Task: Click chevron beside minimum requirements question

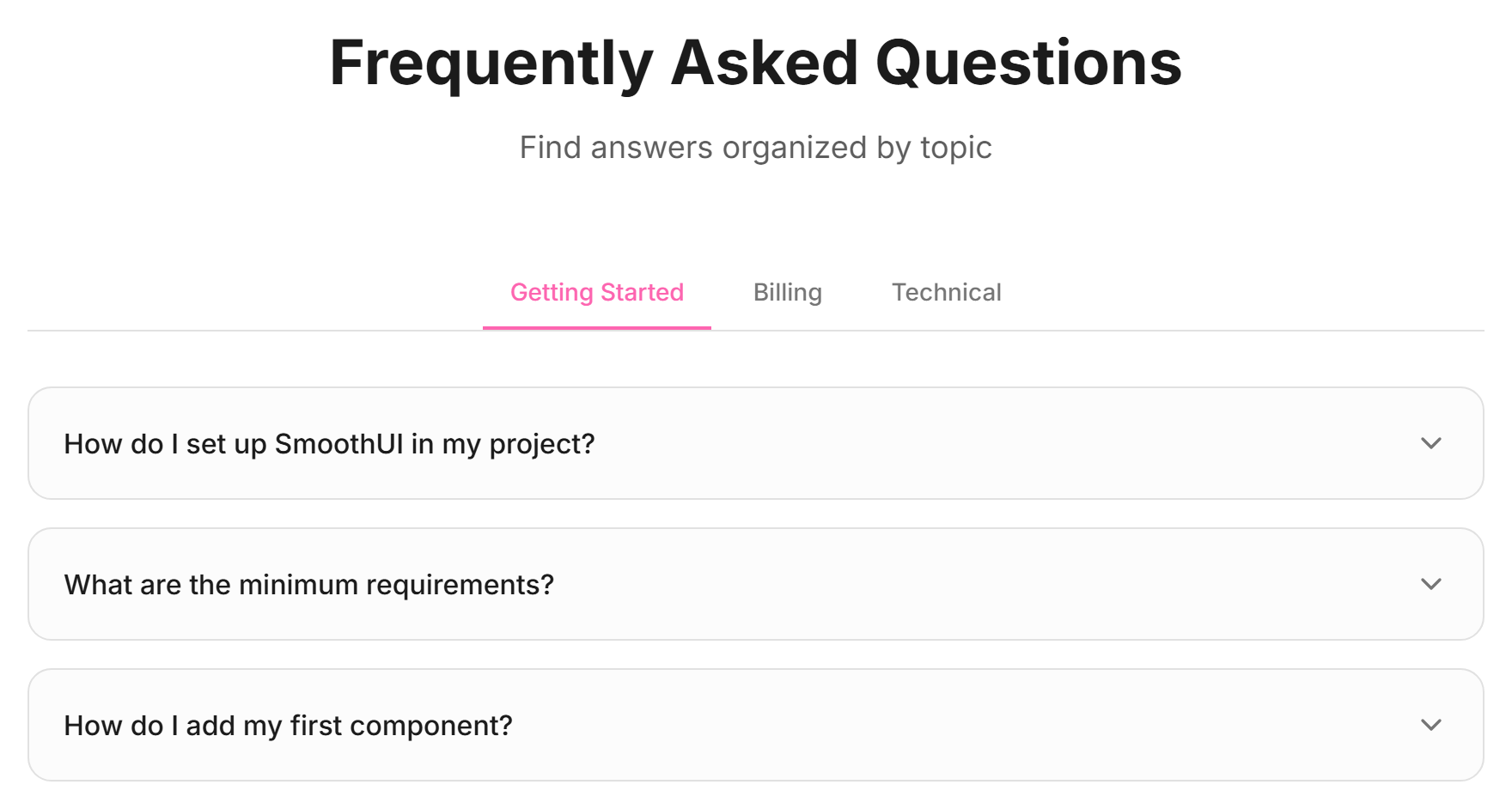Action: 1431,584
